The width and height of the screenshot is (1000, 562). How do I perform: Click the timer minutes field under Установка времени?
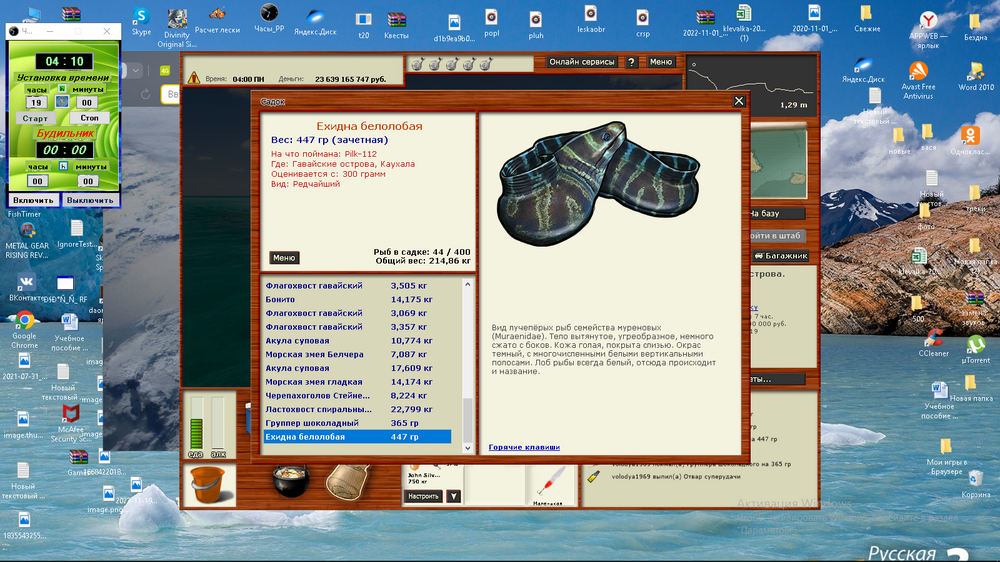click(87, 103)
